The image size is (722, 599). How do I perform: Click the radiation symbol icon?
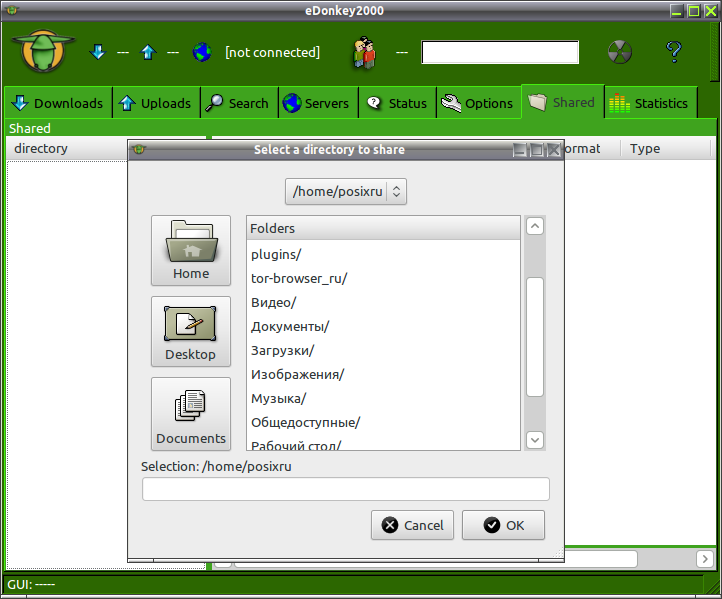coord(620,52)
